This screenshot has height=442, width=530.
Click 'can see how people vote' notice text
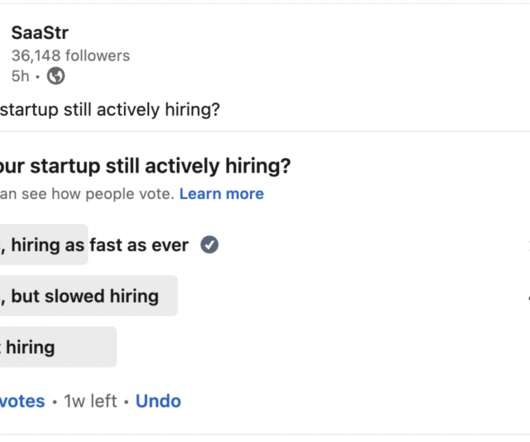pos(87,194)
